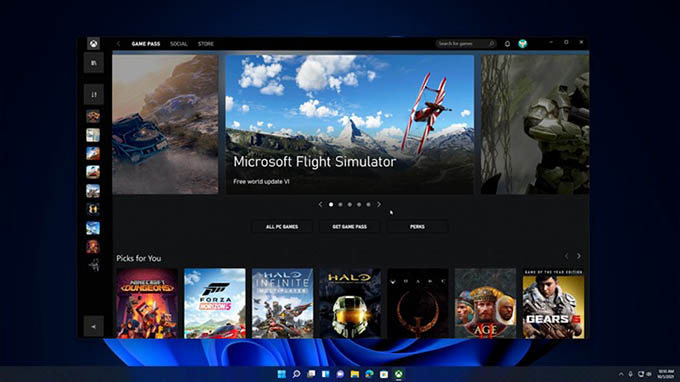Show the next featured carousel slide
The height and width of the screenshot is (382, 680).
coord(379,204)
